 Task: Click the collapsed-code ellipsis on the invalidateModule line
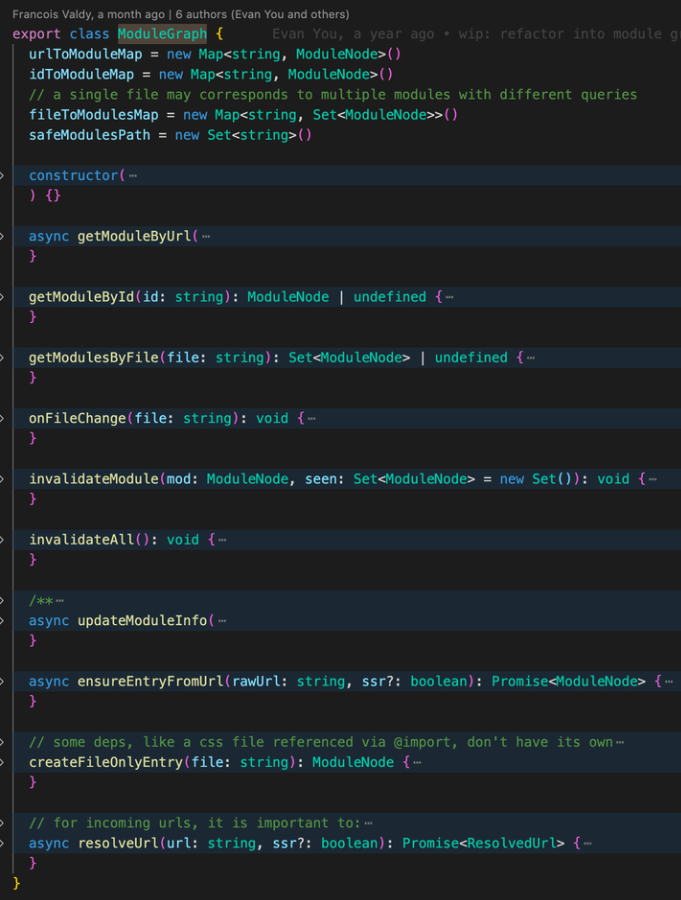pos(652,479)
